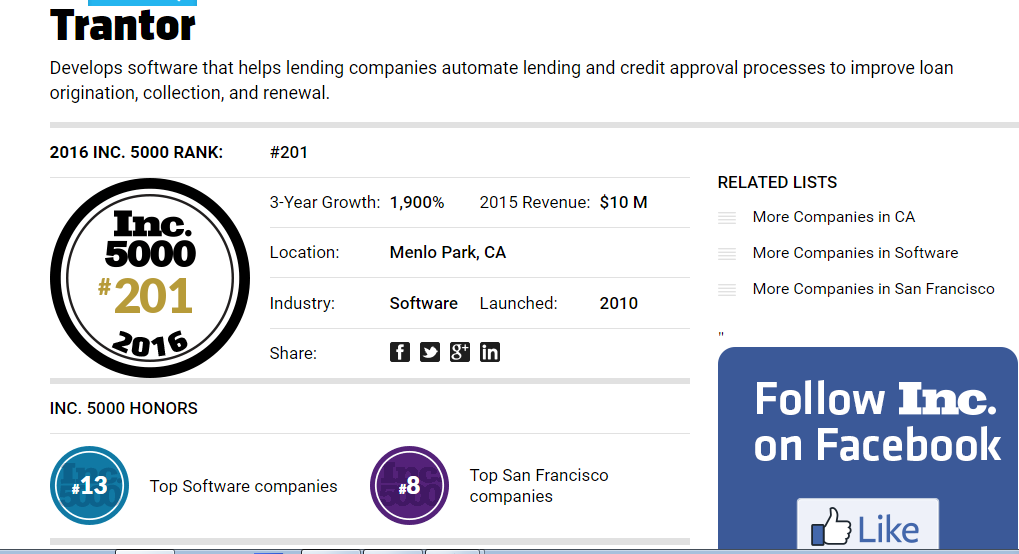This screenshot has width=1019, height=554.
Task: Open More Companies in CA link
Action: pyautogui.click(x=833, y=217)
